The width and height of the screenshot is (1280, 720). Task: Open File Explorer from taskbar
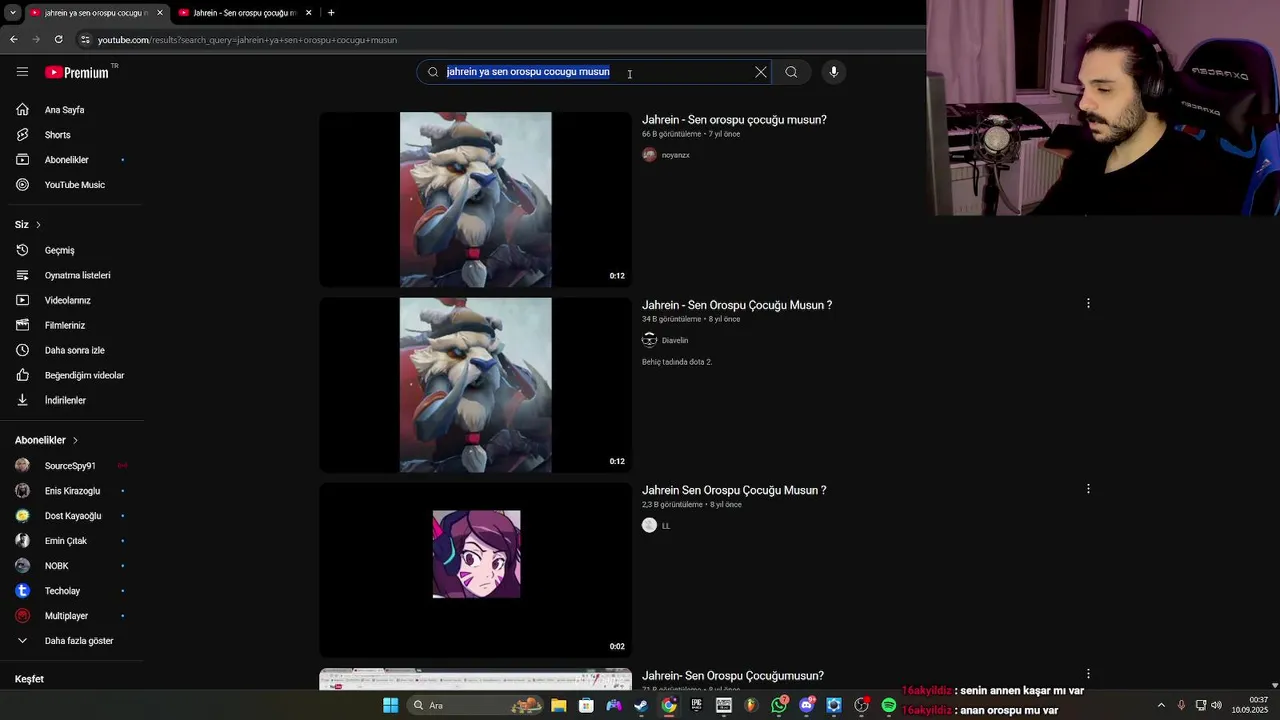point(559,705)
